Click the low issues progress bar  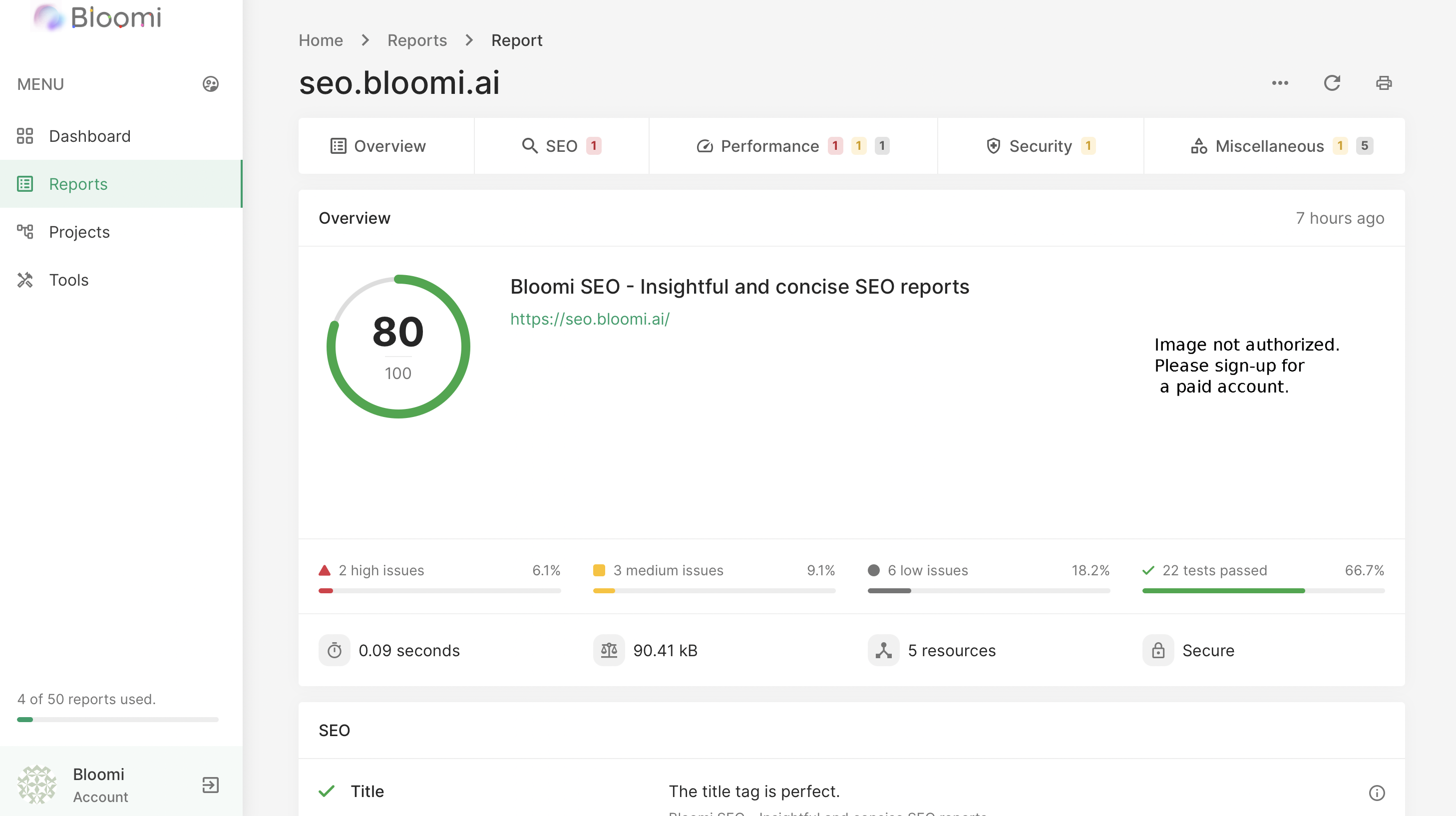click(x=989, y=590)
